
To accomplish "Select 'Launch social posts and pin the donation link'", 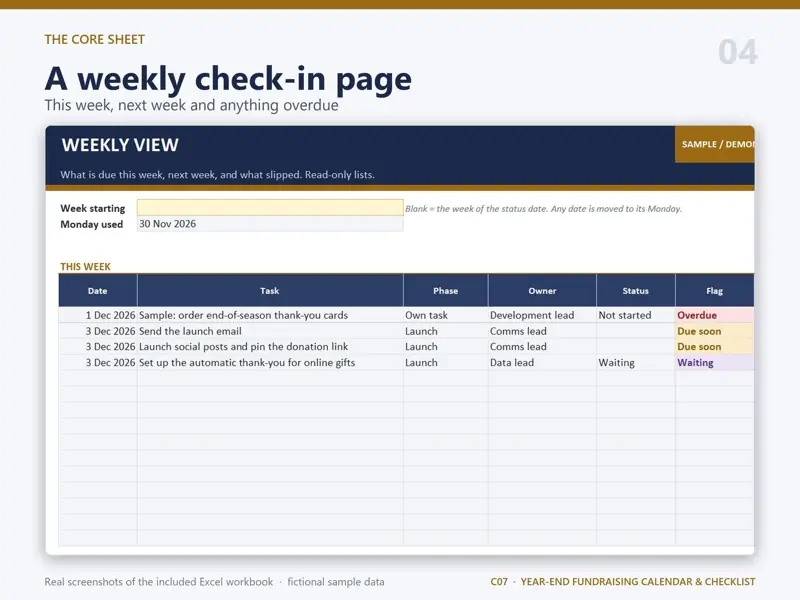I will (x=270, y=347).
